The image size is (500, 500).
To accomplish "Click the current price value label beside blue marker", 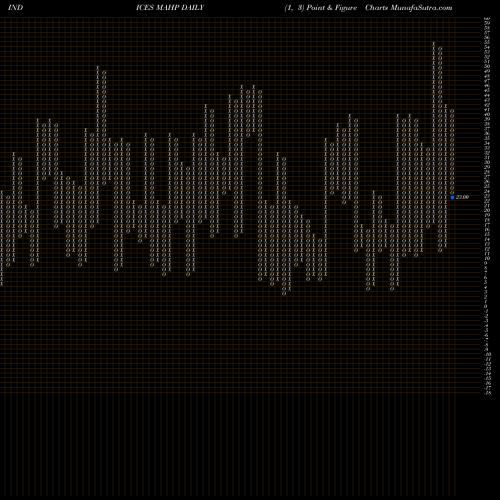I will [462, 197].
